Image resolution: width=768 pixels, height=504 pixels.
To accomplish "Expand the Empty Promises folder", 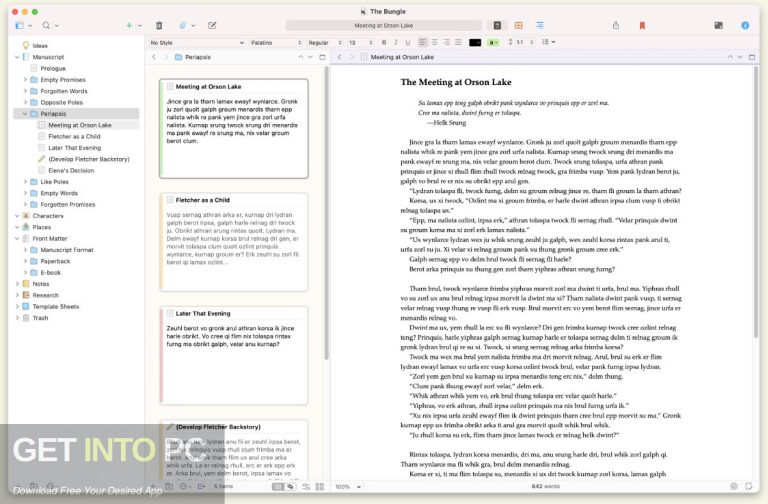I will pos(25,79).
